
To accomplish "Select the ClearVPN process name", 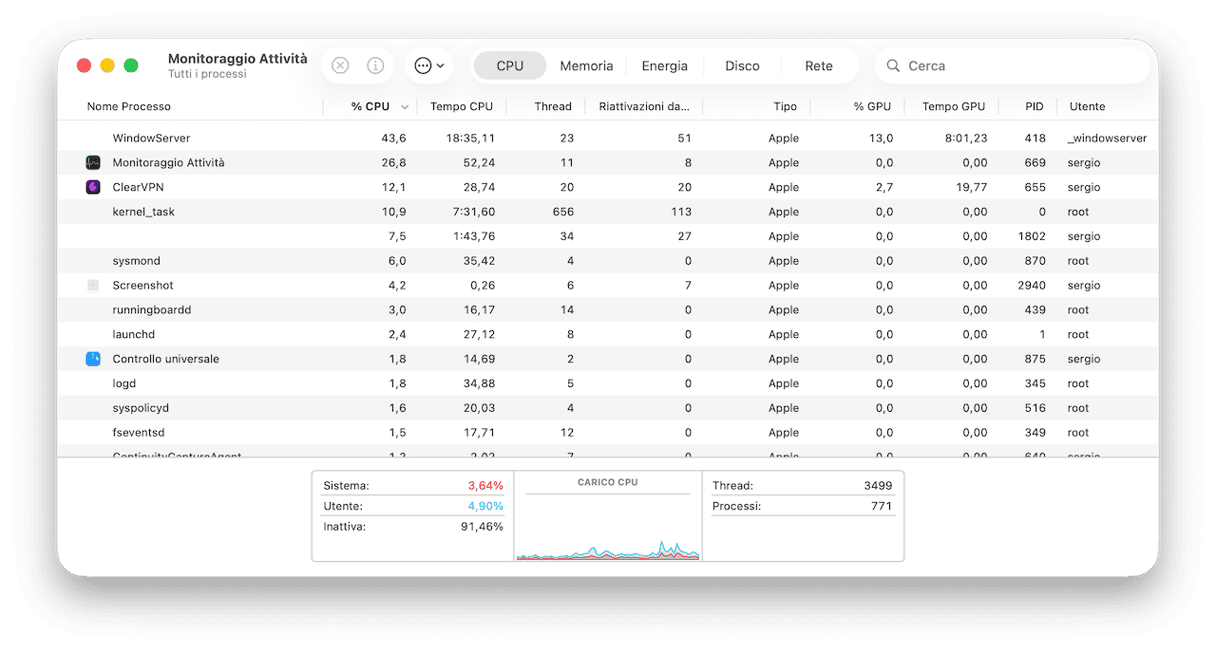I will pos(137,187).
